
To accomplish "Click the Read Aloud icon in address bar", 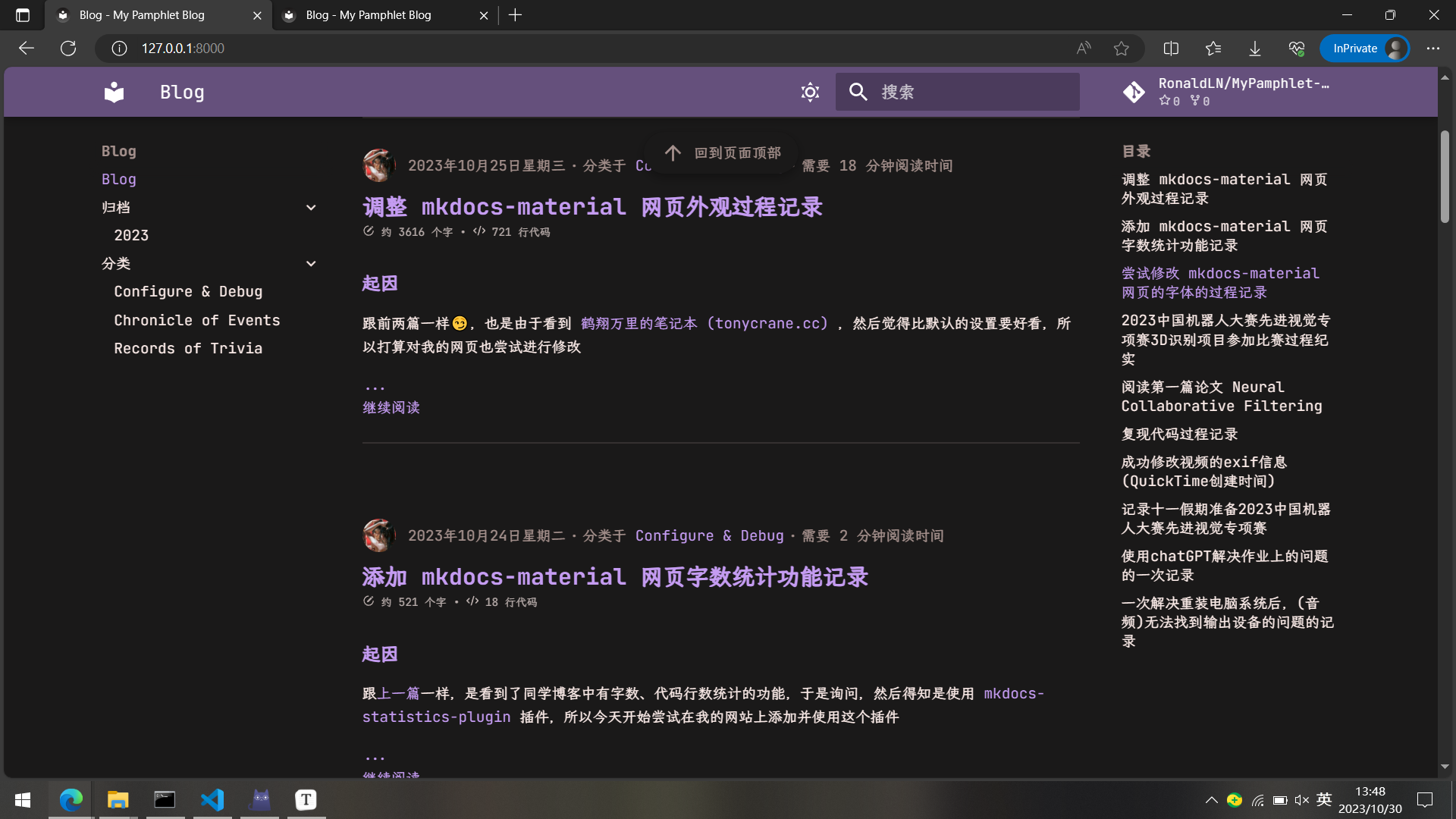I will coord(1084,49).
